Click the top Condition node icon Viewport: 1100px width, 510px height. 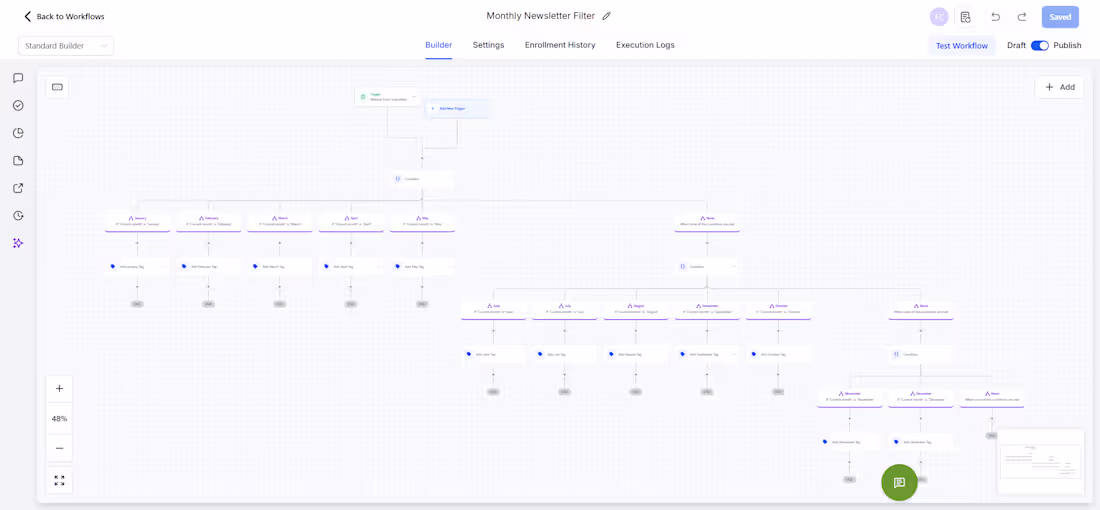398,179
